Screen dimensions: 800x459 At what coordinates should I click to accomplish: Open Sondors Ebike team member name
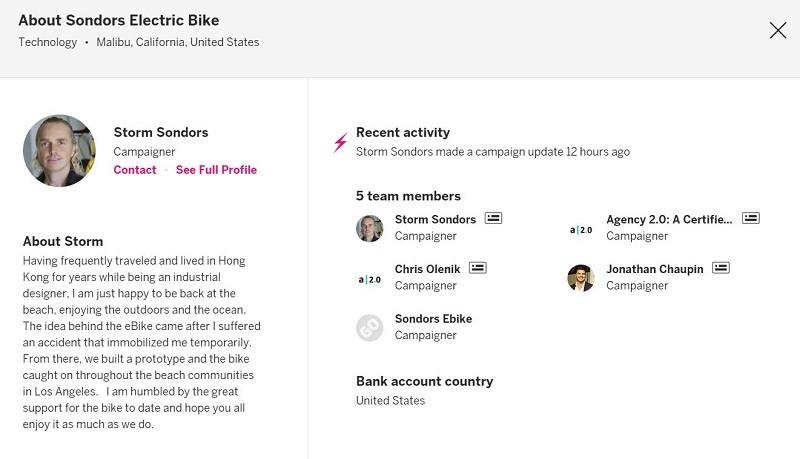tap(433, 319)
